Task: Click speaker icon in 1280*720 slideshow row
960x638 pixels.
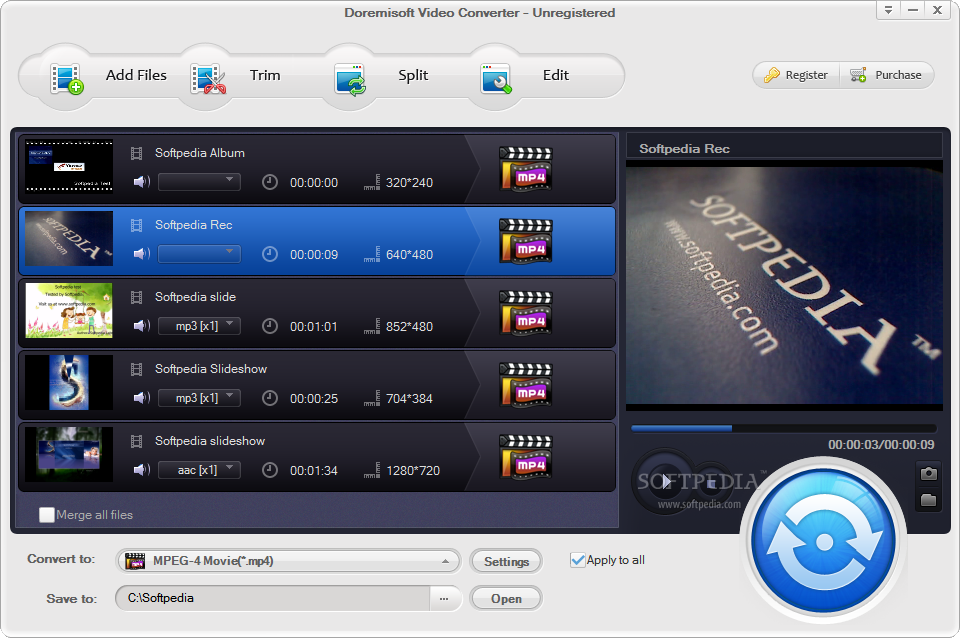Action: 141,470
